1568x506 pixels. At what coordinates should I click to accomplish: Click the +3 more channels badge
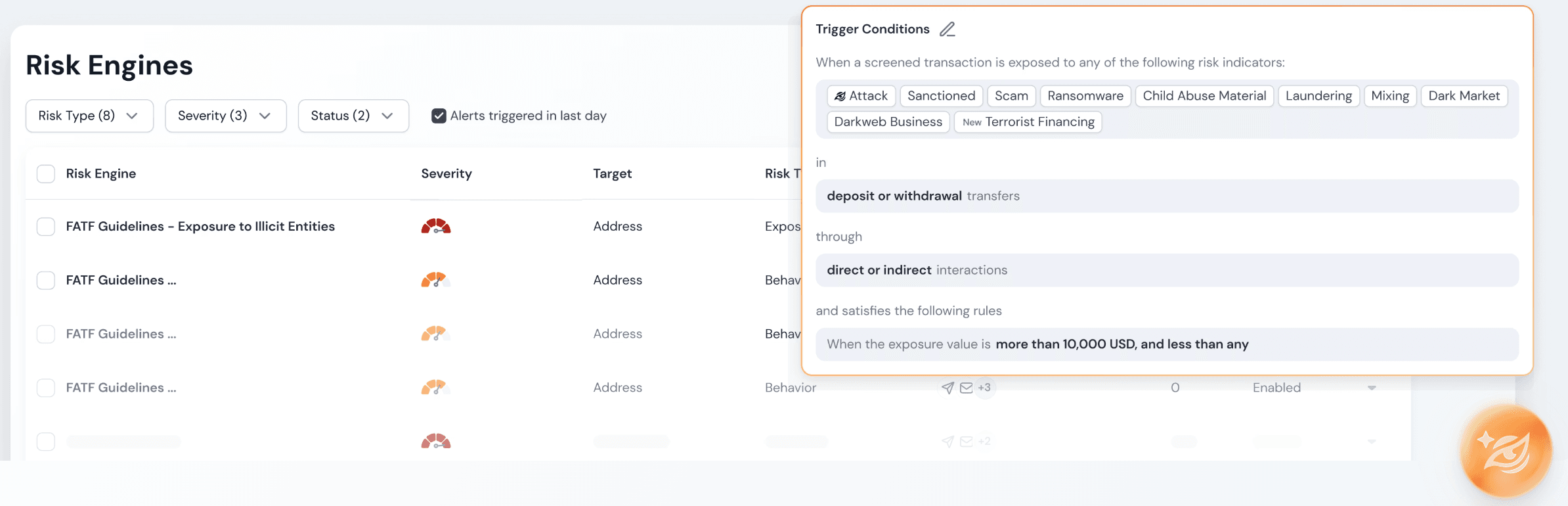984,388
